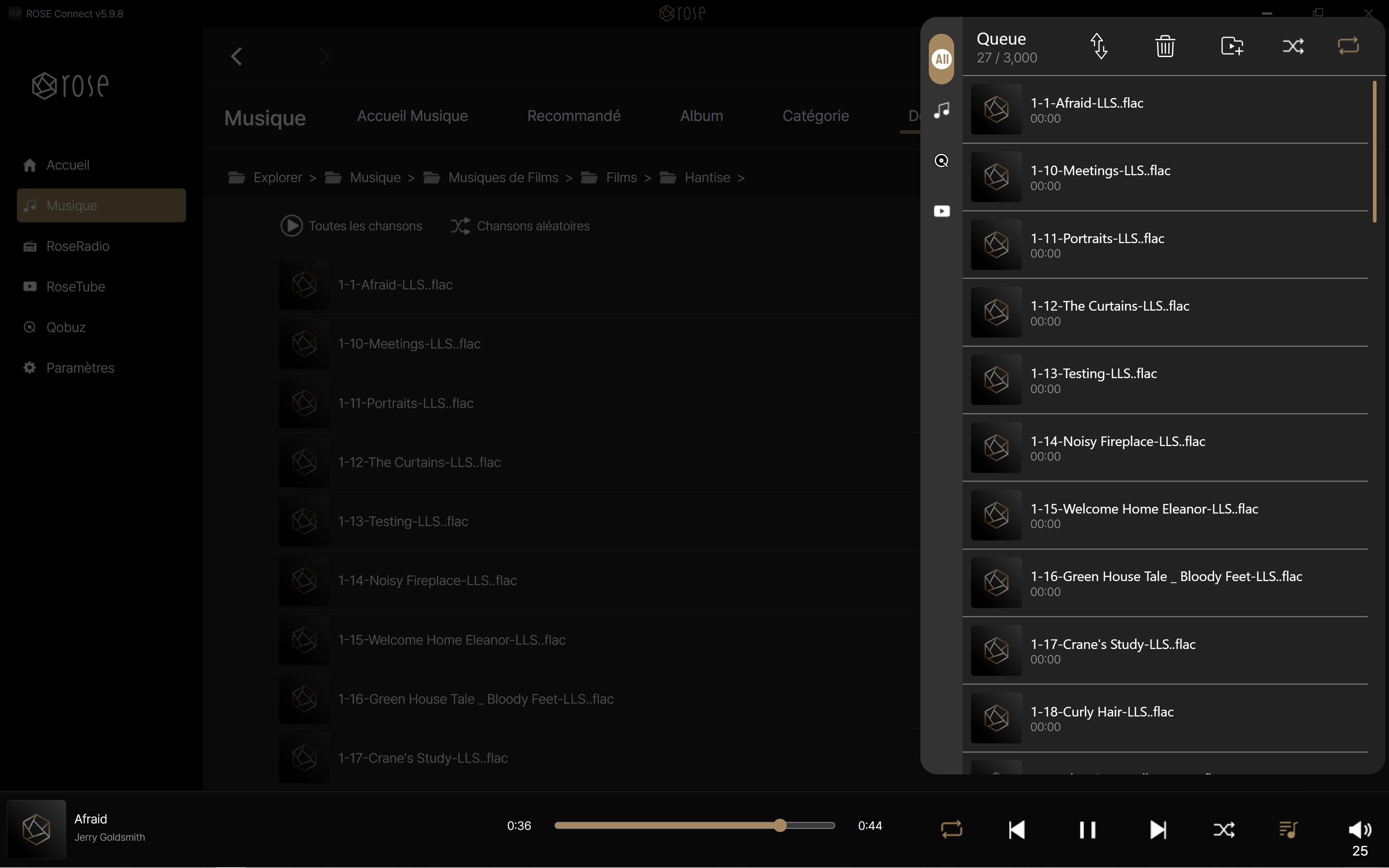Click thumbnail of 1-18-Curly Hair queue item

996,718
